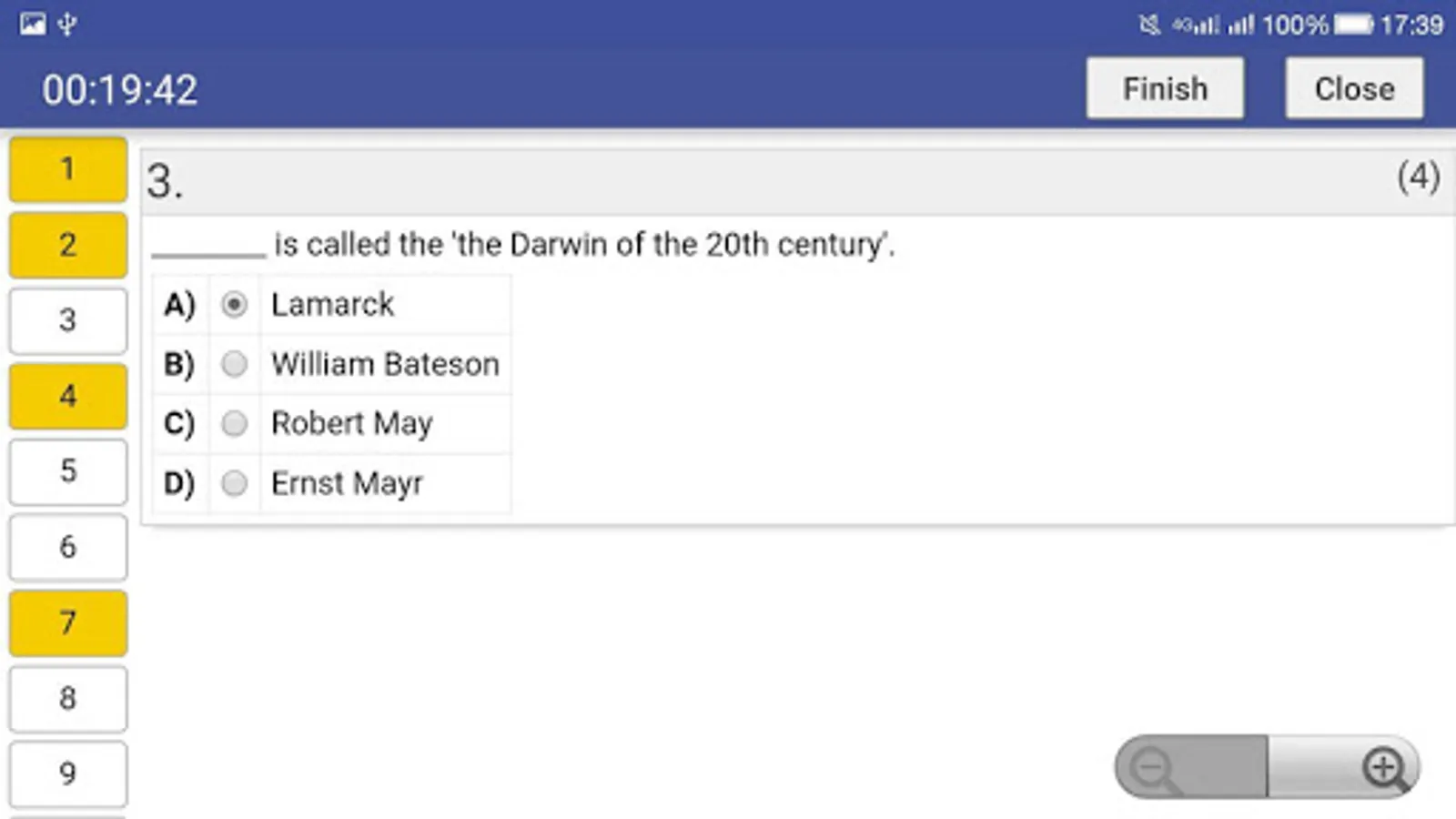Pick Ernst Mayr as the answer
The height and width of the screenshot is (819, 1456).
[x=234, y=483]
